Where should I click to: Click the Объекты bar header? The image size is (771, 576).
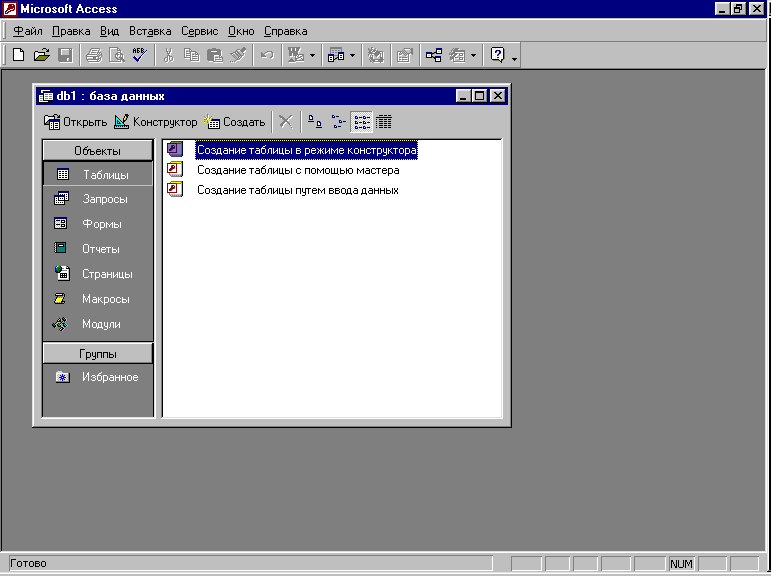pos(98,151)
